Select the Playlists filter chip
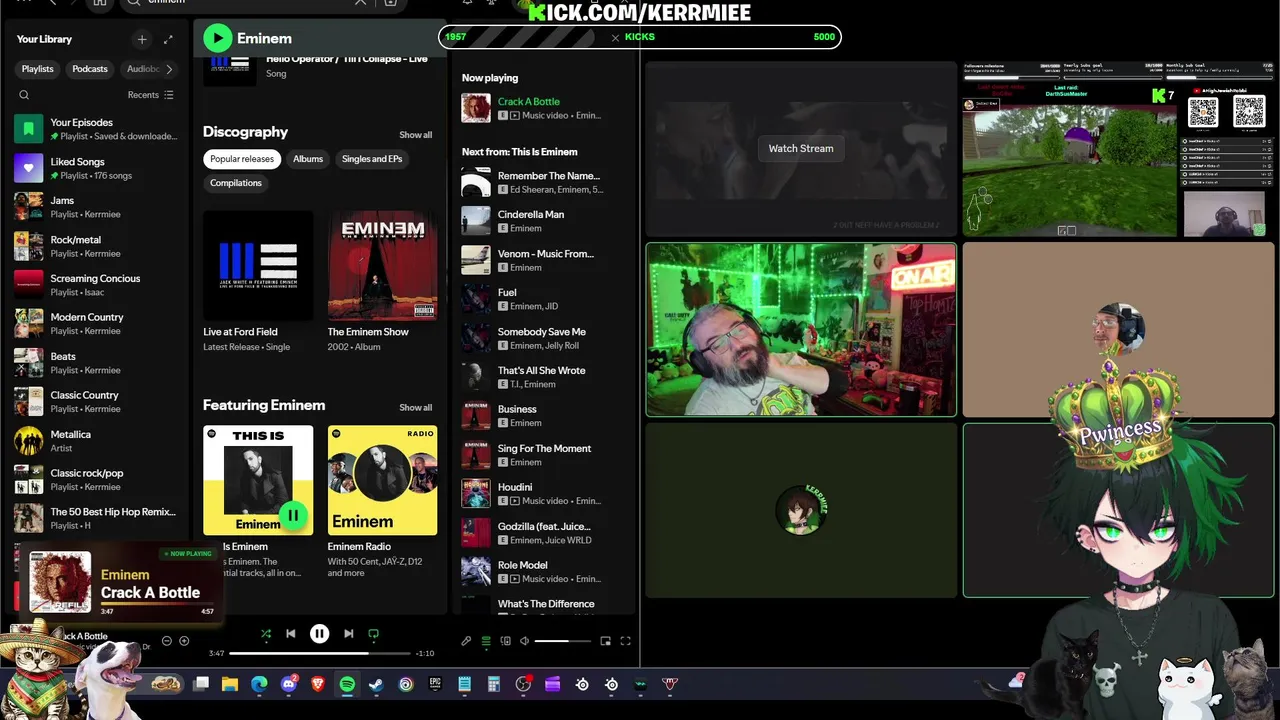This screenshot has width=1280, height=720. [38, 69]
